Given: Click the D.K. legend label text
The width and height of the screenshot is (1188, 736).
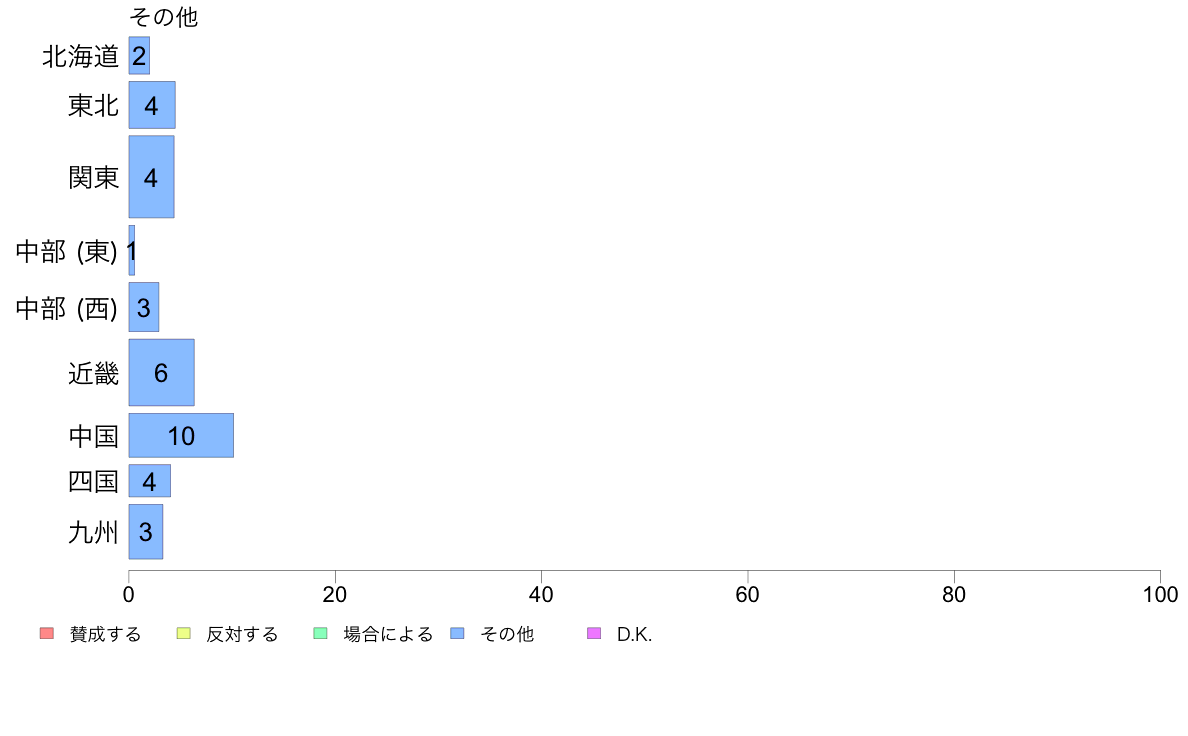Looking at the screenshot, I should click(x=634, y=634).
